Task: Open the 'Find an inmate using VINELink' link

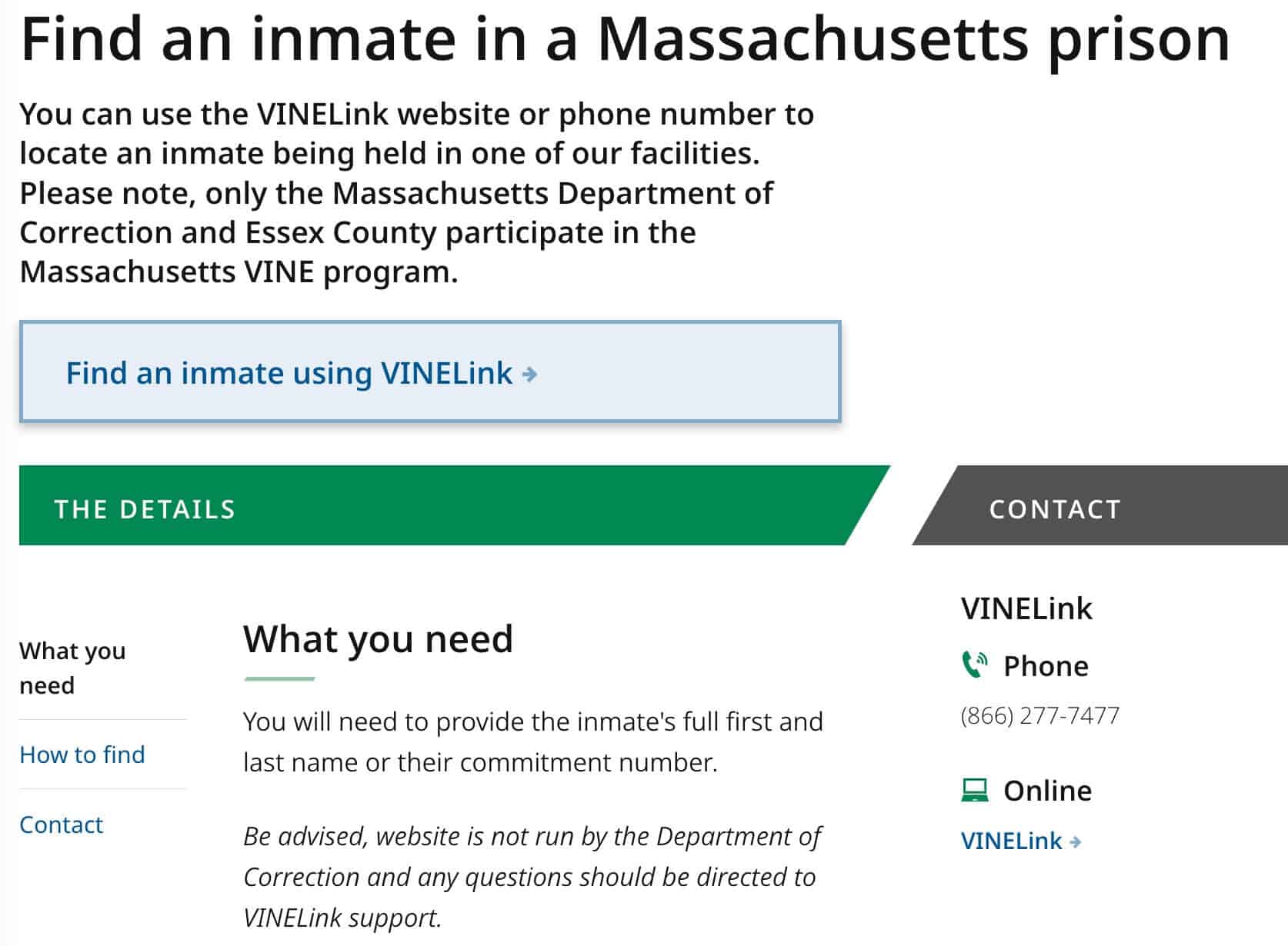Action: [289, 374]
